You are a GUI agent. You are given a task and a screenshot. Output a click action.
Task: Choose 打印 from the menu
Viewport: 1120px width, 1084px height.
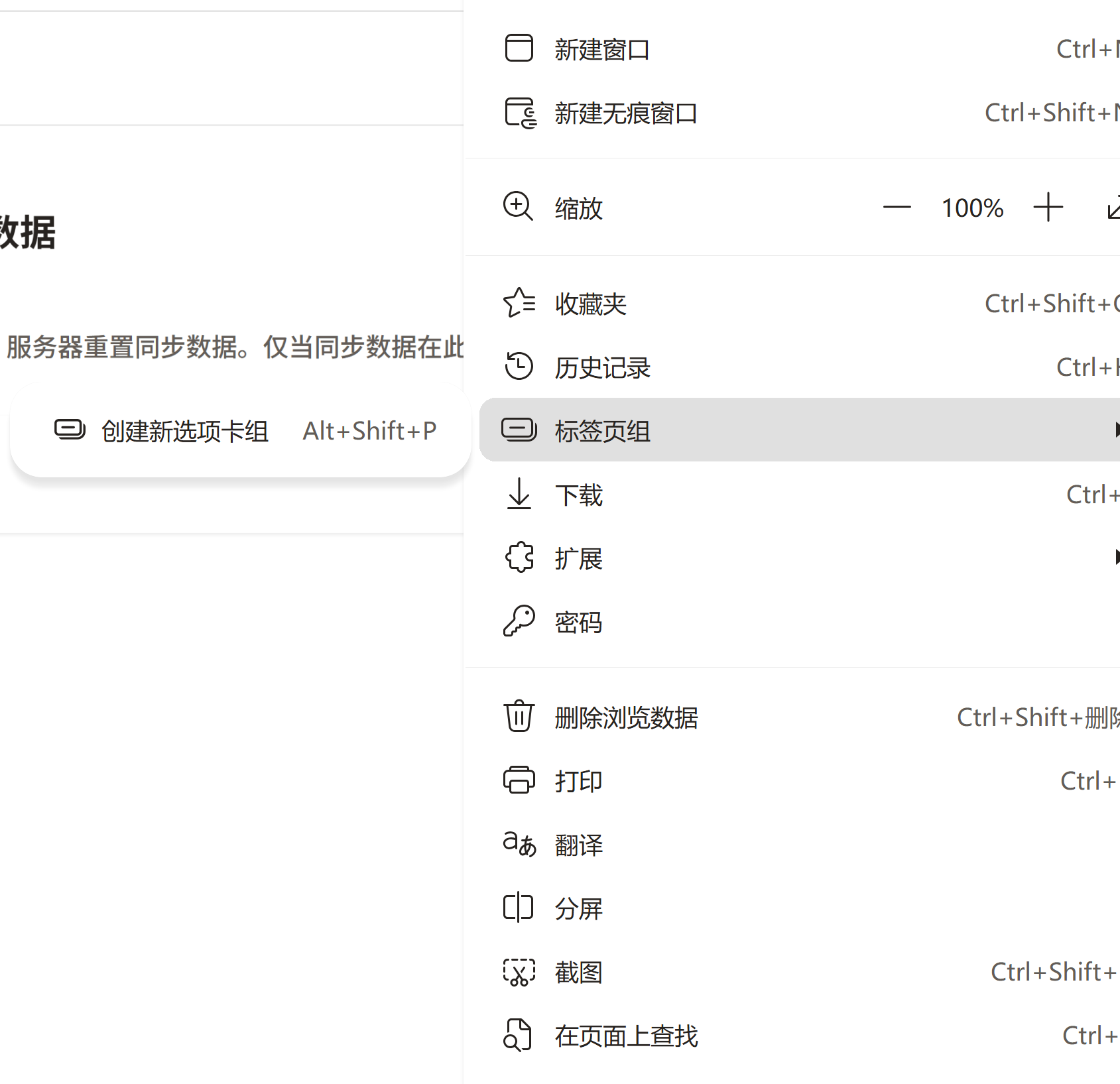[799, 781]
